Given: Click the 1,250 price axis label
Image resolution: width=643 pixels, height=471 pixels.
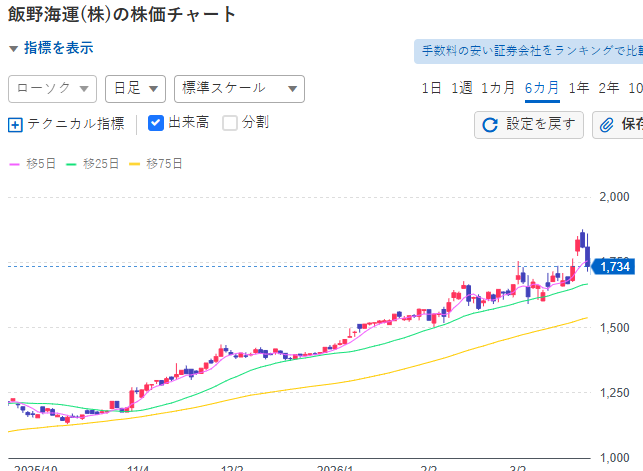Looking at the screenshot, I should pyautogui.click(x=614, y=393).
